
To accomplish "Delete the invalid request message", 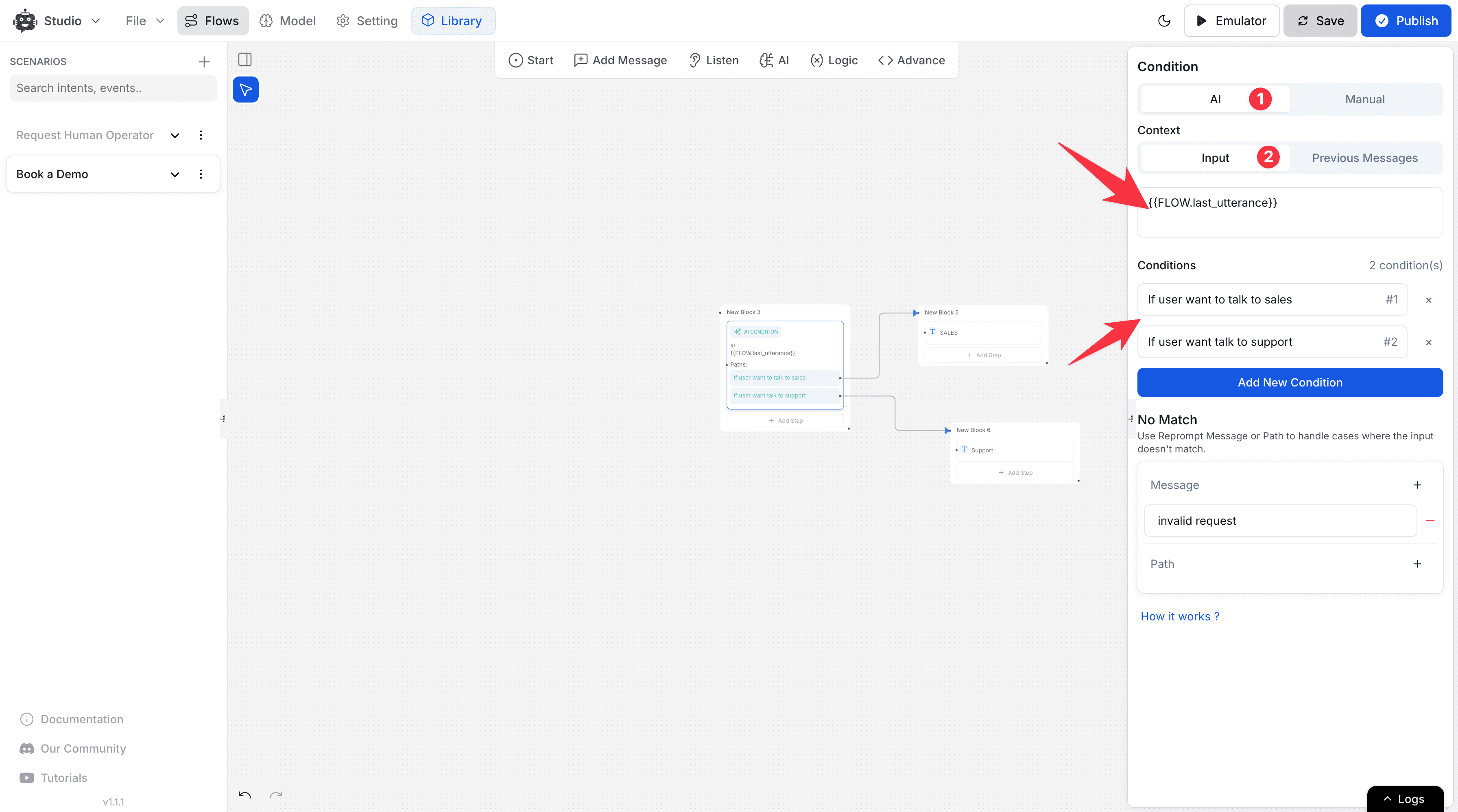I will [1430, 521].
